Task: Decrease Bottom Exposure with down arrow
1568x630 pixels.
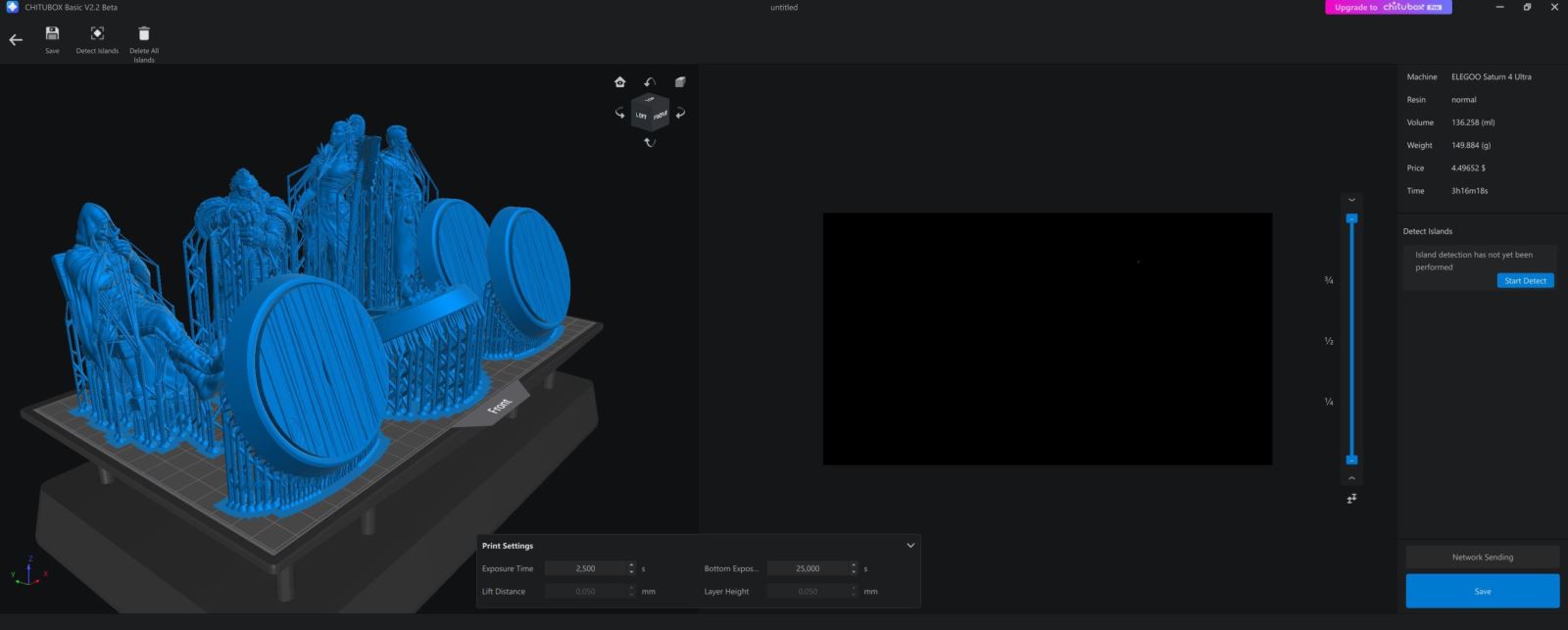Action: click(854, 572)
